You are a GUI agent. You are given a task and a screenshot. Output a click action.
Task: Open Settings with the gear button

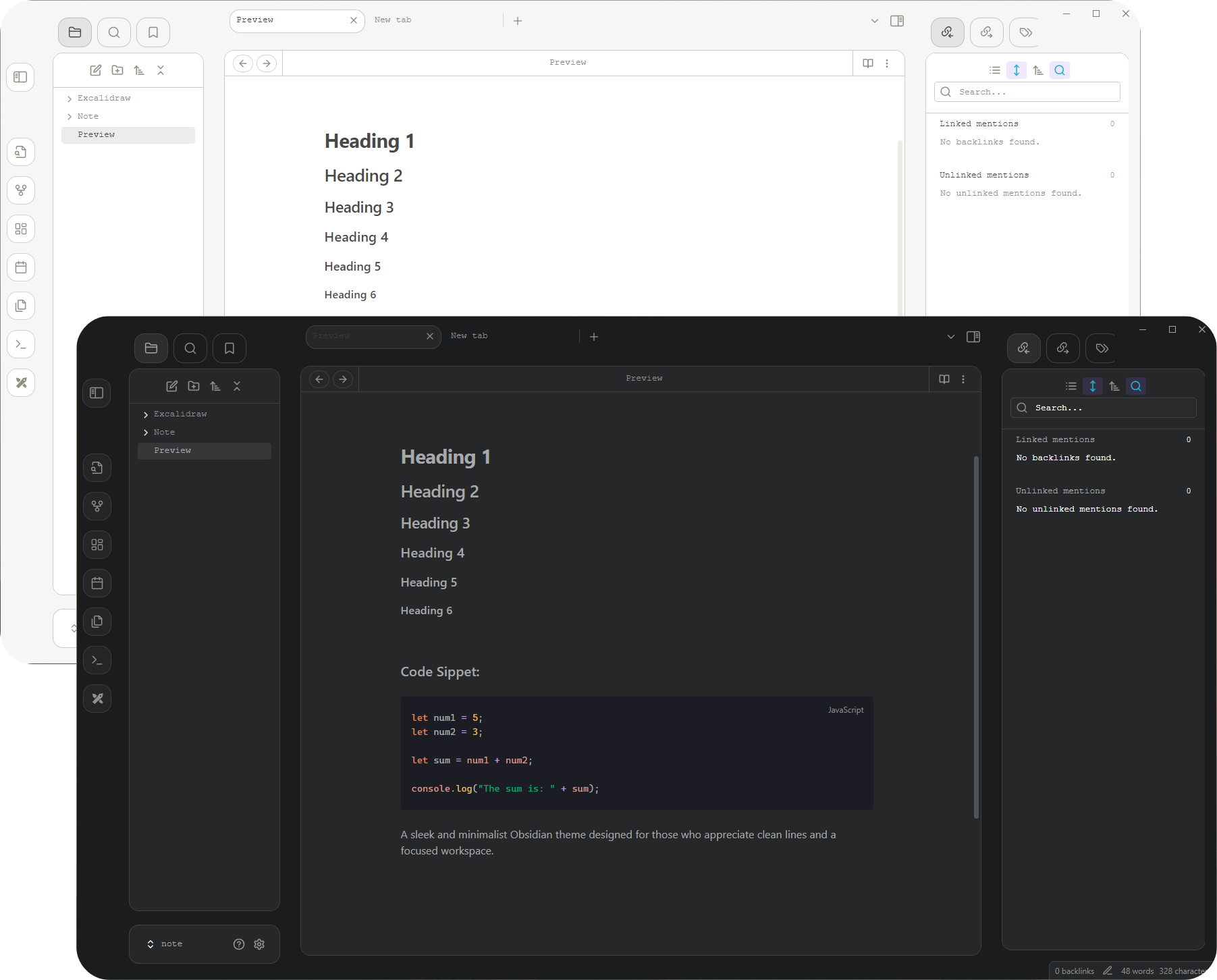[x=259, y=944]
